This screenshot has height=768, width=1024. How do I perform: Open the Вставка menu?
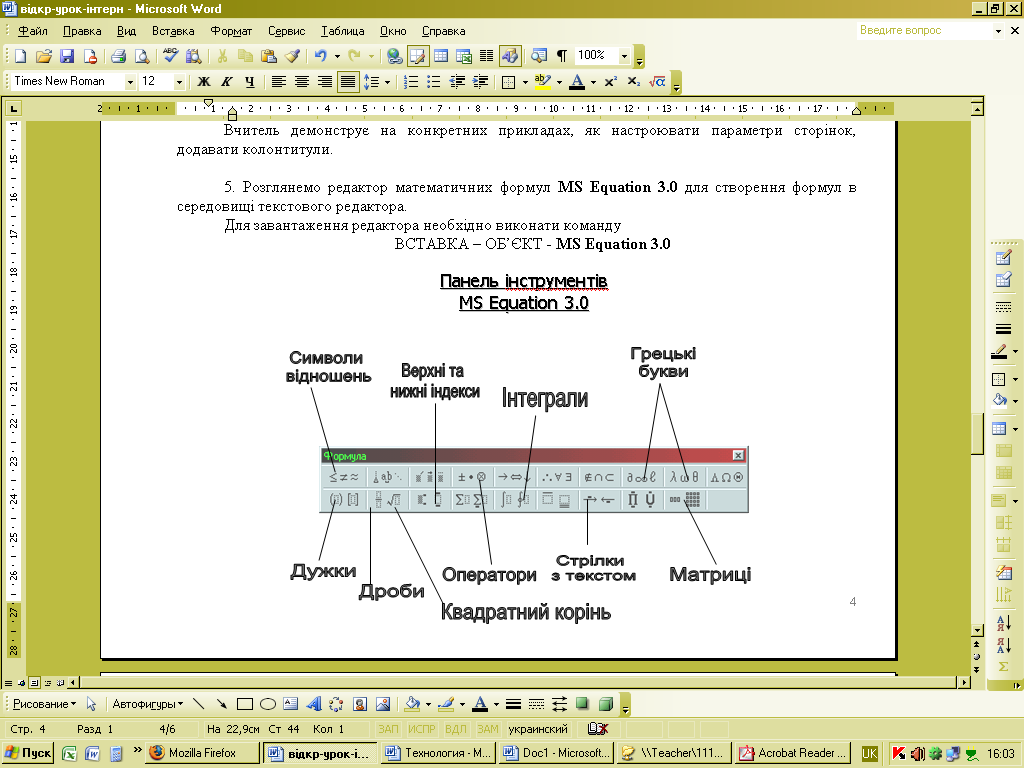point(173,31)
